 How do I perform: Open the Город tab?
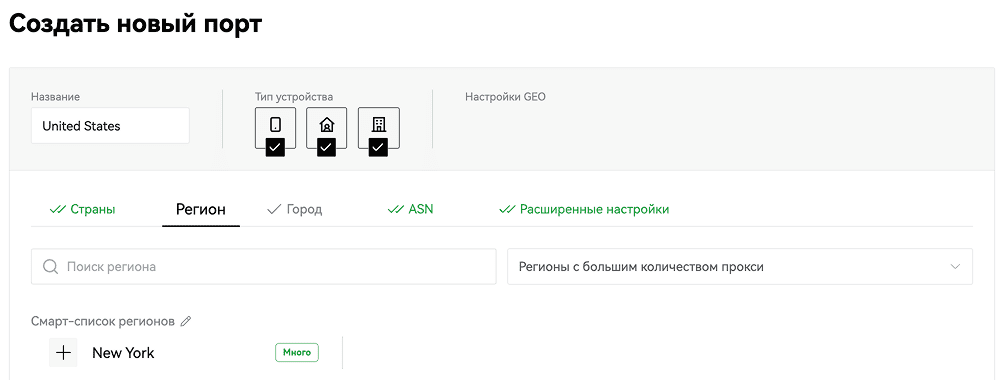(x=295, y=209)
